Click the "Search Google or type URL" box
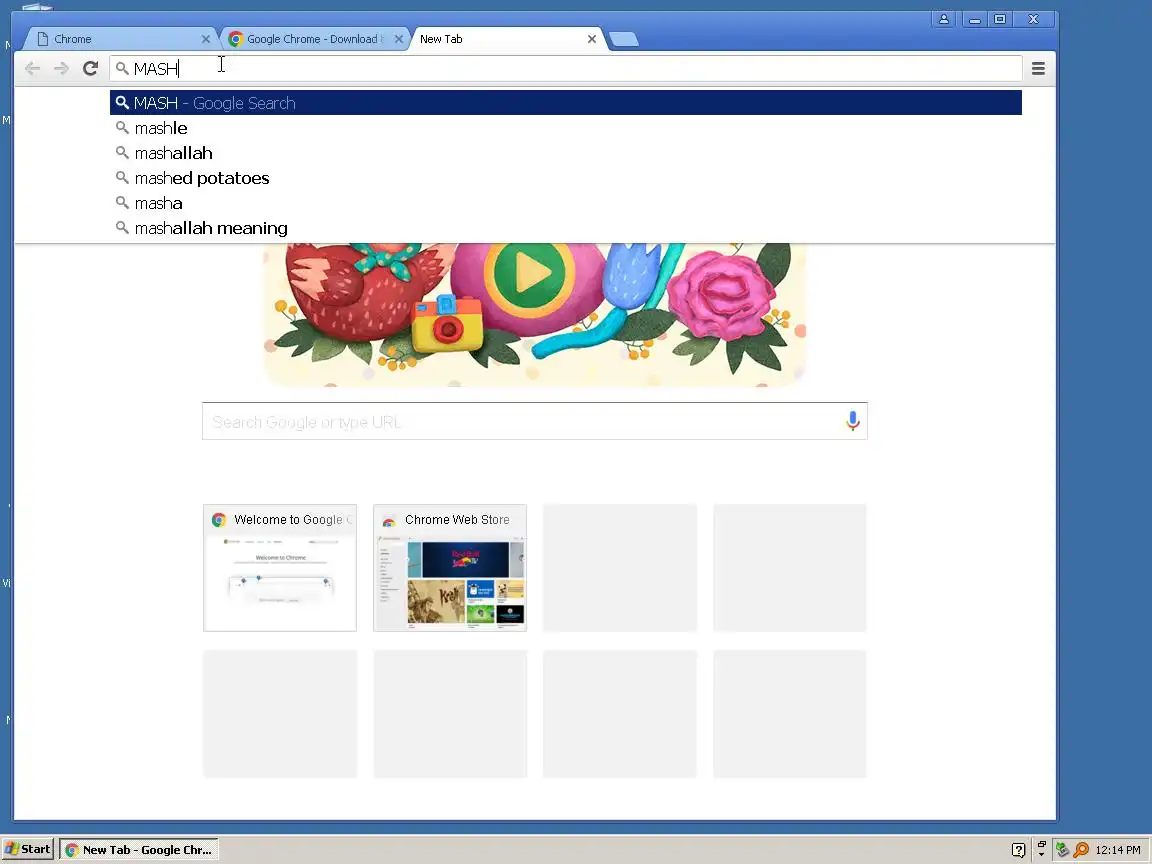This screenshot has width=1152, height=864. click(x=535, y=421)
